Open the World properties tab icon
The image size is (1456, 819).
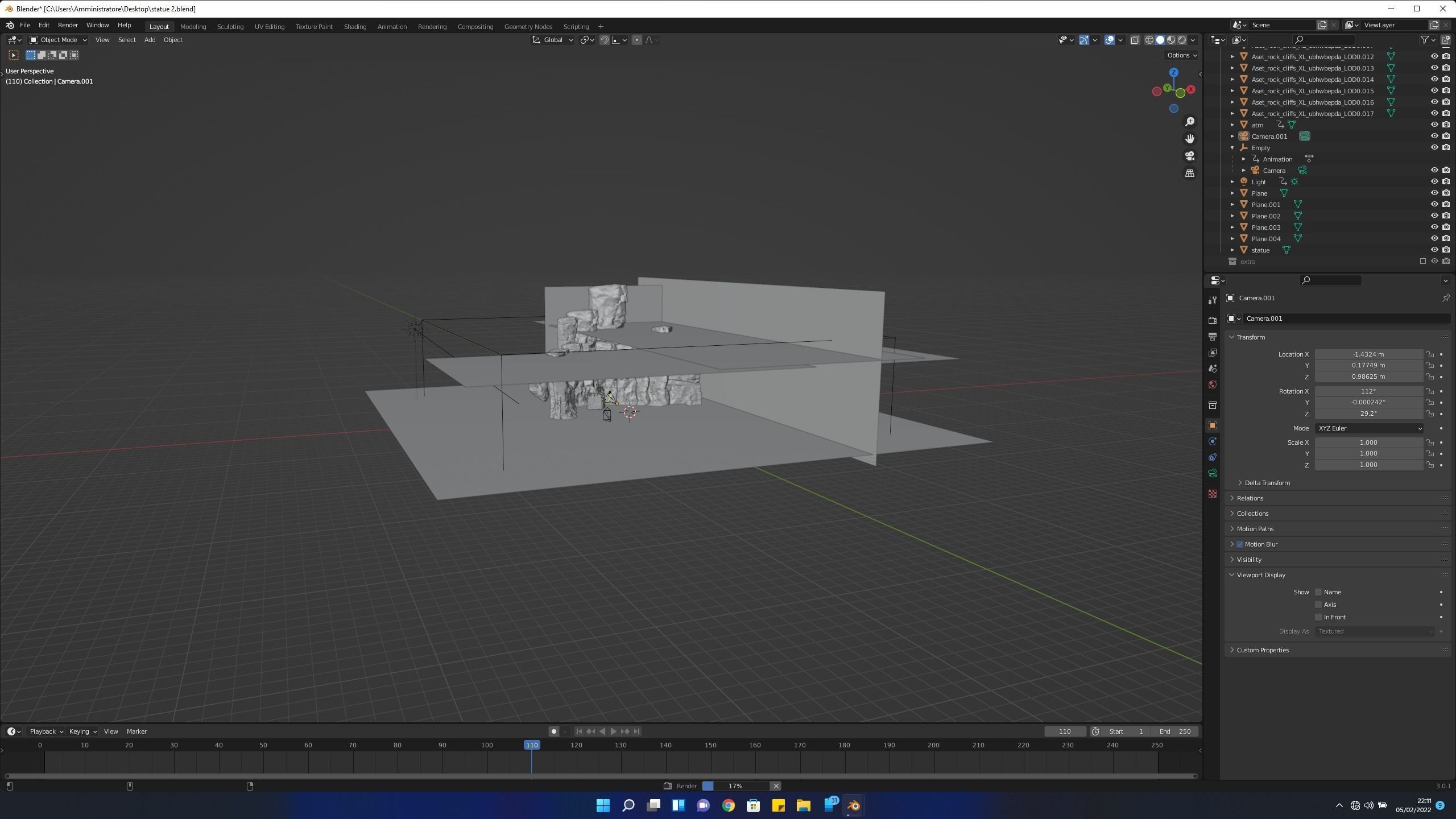(x=1212, y=385)
